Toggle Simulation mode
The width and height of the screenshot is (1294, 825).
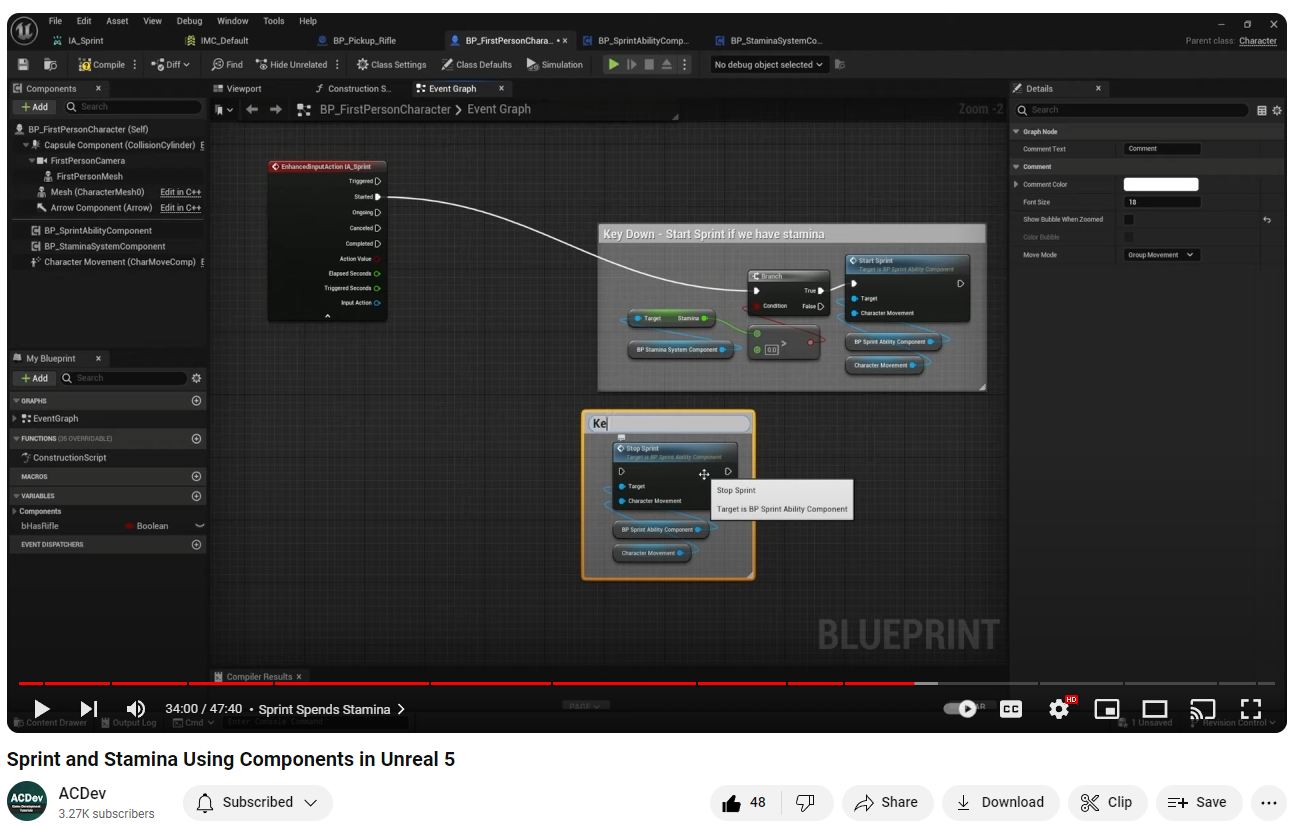point(554,64)
